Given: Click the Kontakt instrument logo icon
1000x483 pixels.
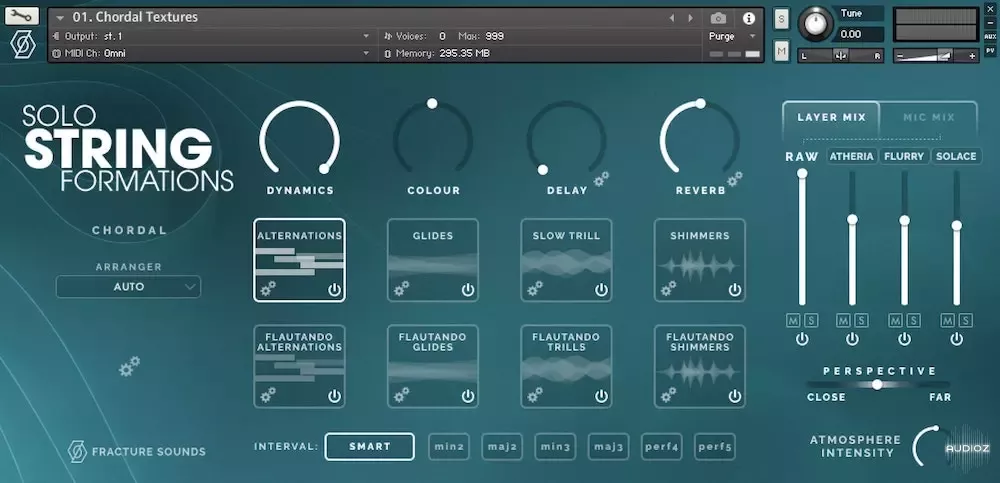Looking at the screenshot, I should coord(23,45).
